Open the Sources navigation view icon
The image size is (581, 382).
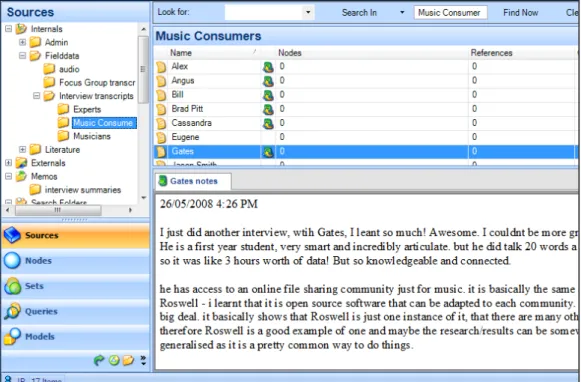(12, 235)
